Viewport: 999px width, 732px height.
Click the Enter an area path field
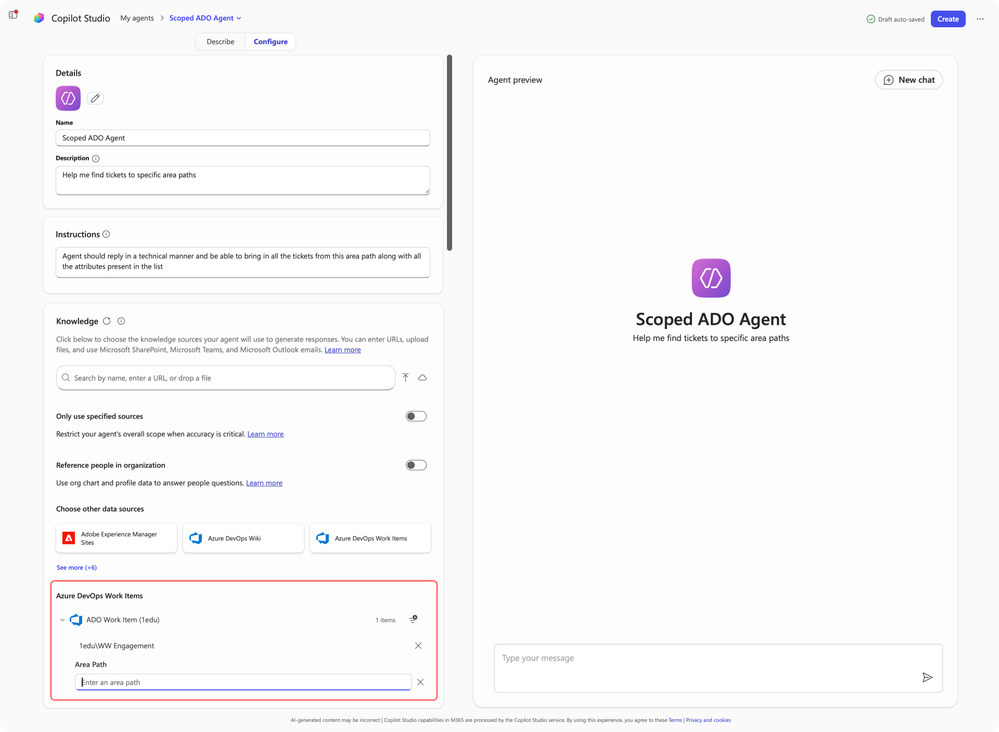coord(243,682)
